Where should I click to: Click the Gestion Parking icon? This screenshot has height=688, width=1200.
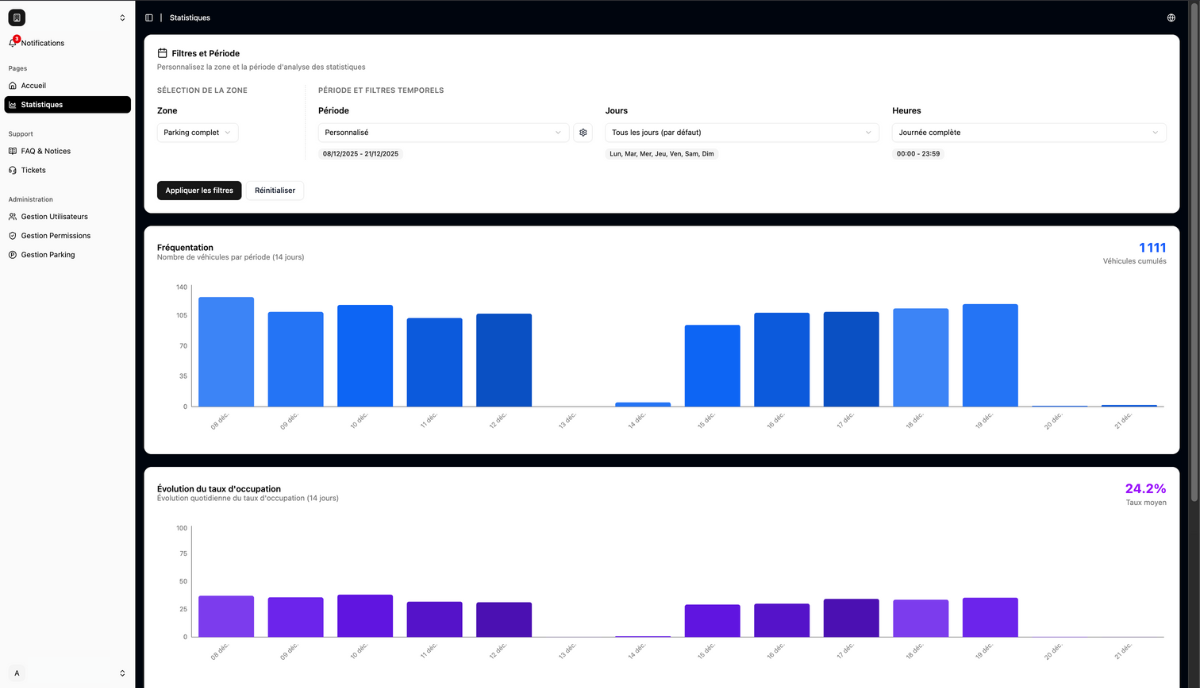coord(13,254)
